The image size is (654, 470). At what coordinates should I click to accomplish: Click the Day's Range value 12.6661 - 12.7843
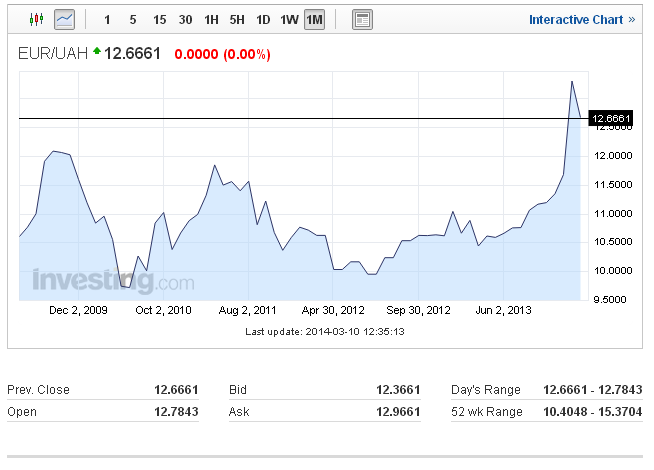coord(592,390)
